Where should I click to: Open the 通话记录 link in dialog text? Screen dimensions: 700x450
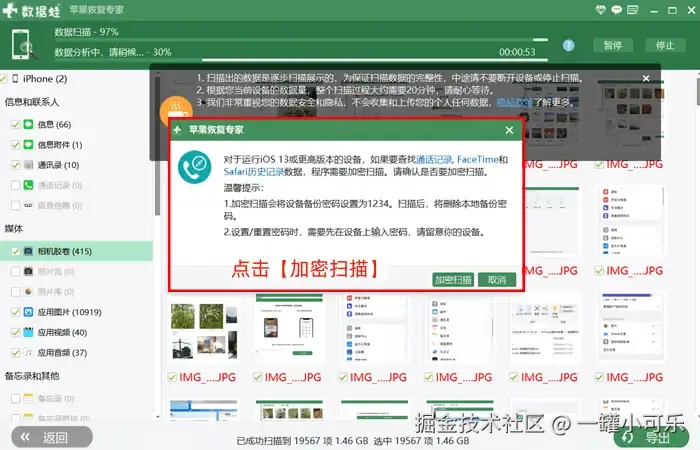[434, 159]
